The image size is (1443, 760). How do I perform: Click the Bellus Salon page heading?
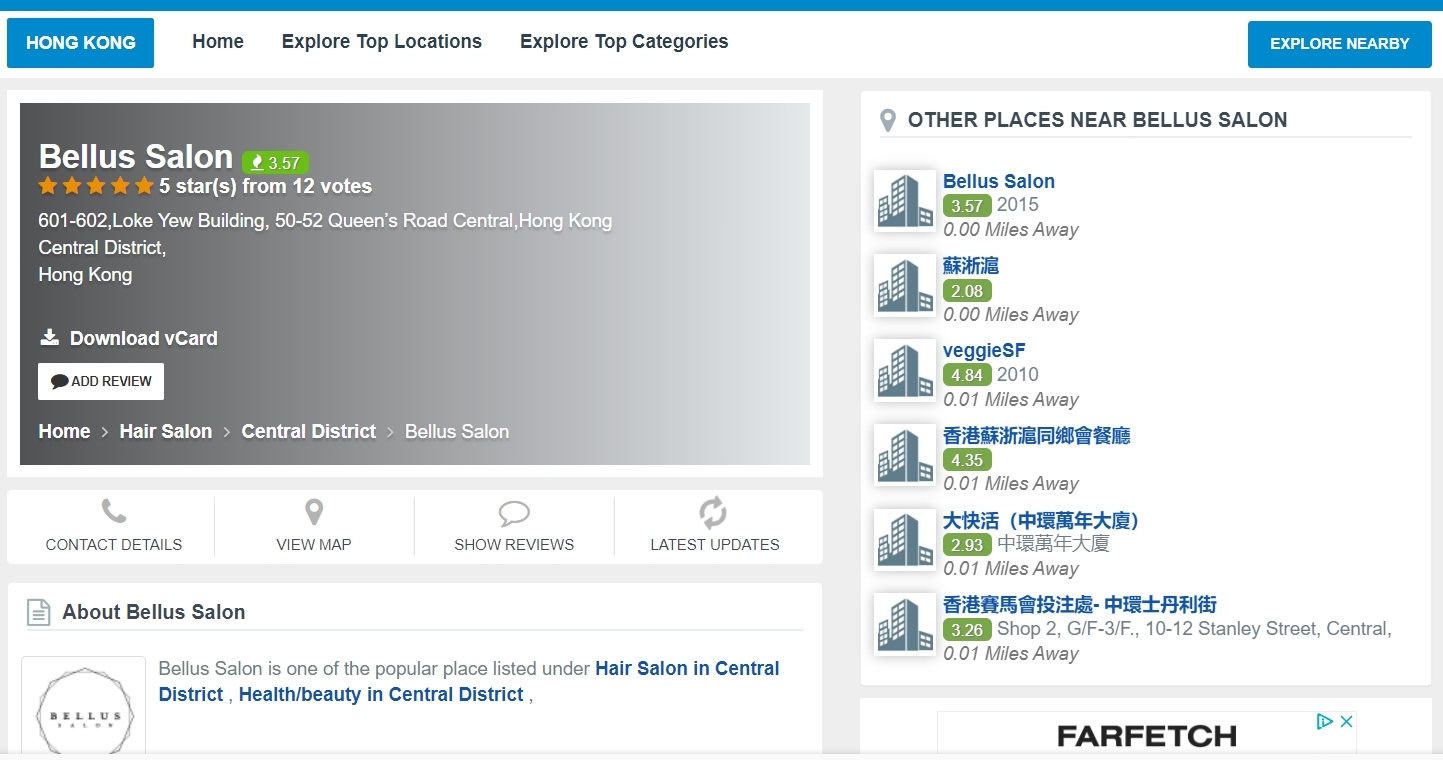point(136,157)
